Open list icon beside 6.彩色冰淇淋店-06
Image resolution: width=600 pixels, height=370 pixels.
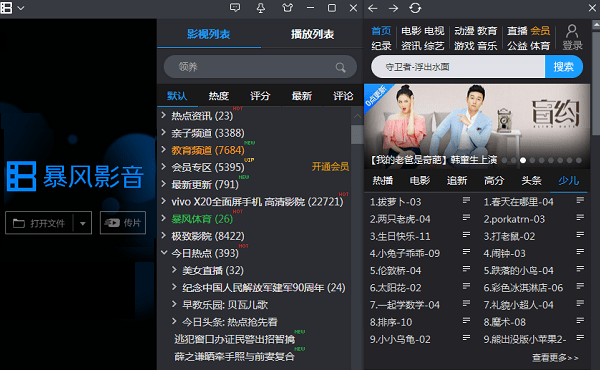[x=580, y=286]
